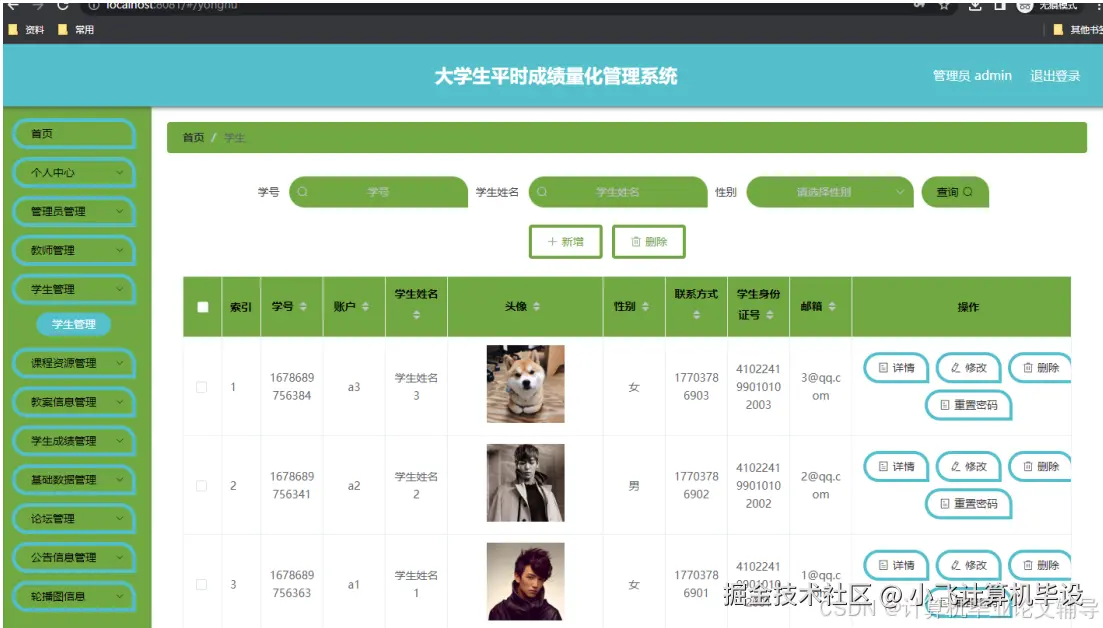The image size is (1103, 628).
Task: Open 详情 for student a1
Action: pyautogui.click(x=896, y=565)
